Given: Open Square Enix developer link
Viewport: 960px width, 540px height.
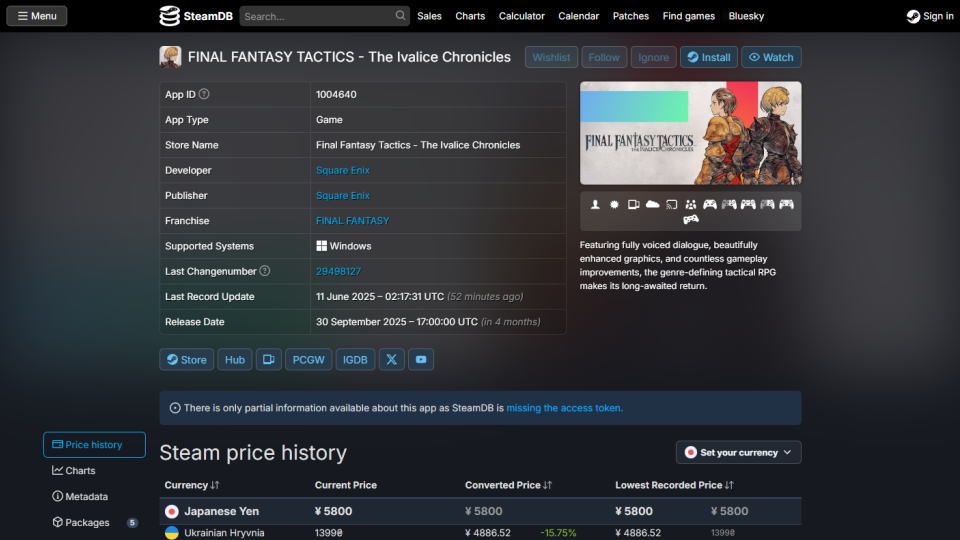Looking at the screenshot, I should [342, 170].
